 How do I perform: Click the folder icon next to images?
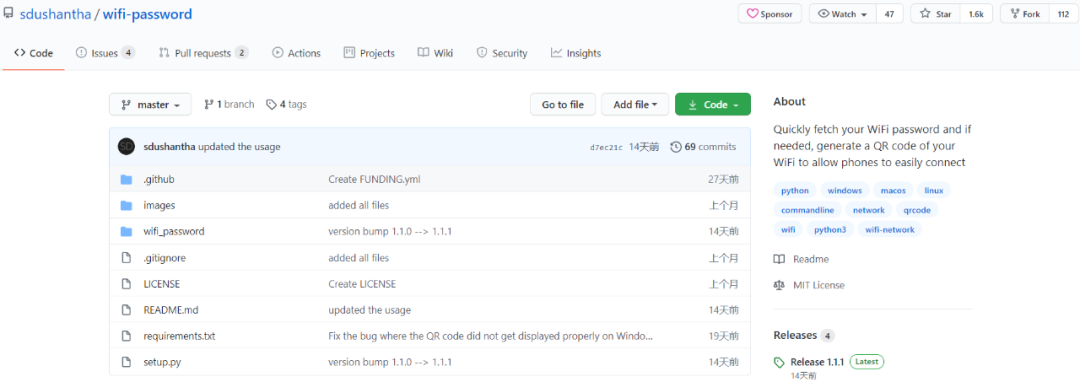(x=126, y=205)
